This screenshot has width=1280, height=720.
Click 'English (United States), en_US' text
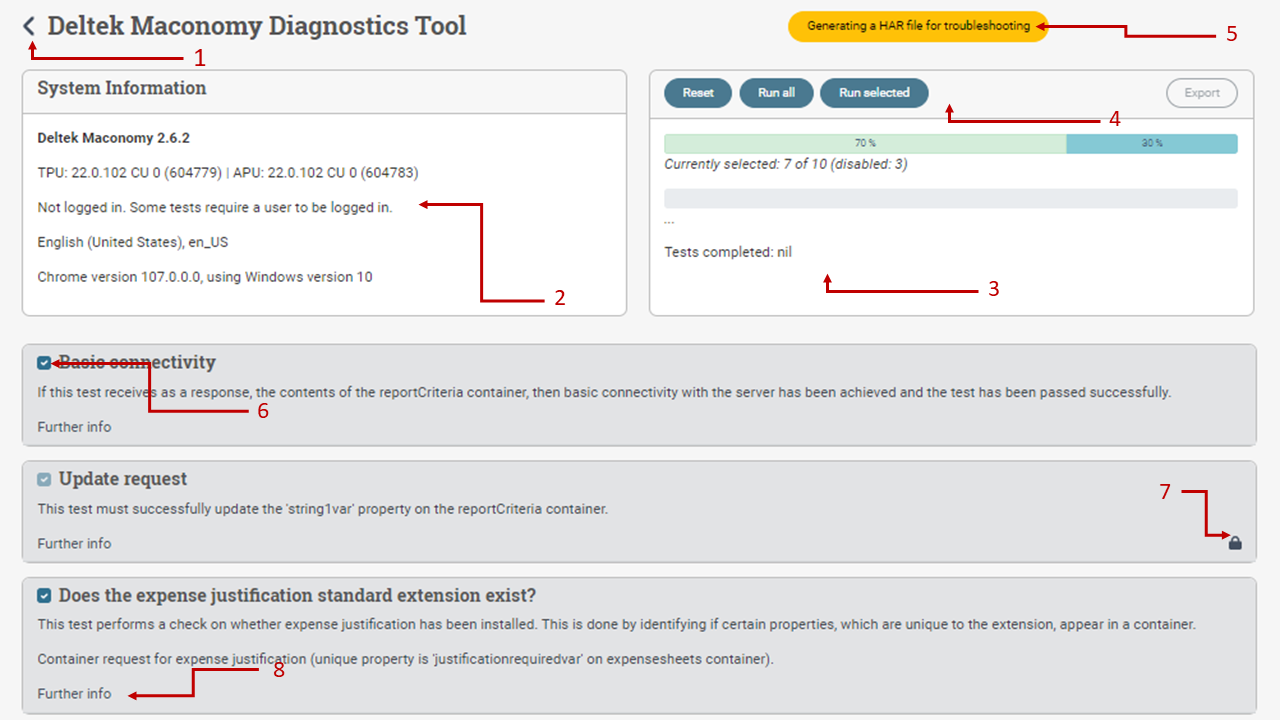[134, 242]
